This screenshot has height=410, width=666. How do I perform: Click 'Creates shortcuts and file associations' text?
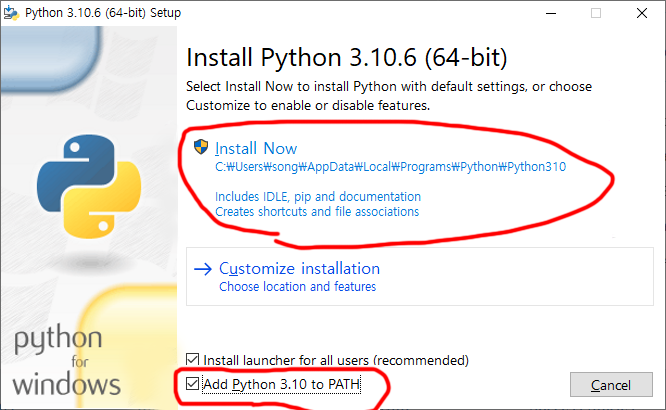317,212
